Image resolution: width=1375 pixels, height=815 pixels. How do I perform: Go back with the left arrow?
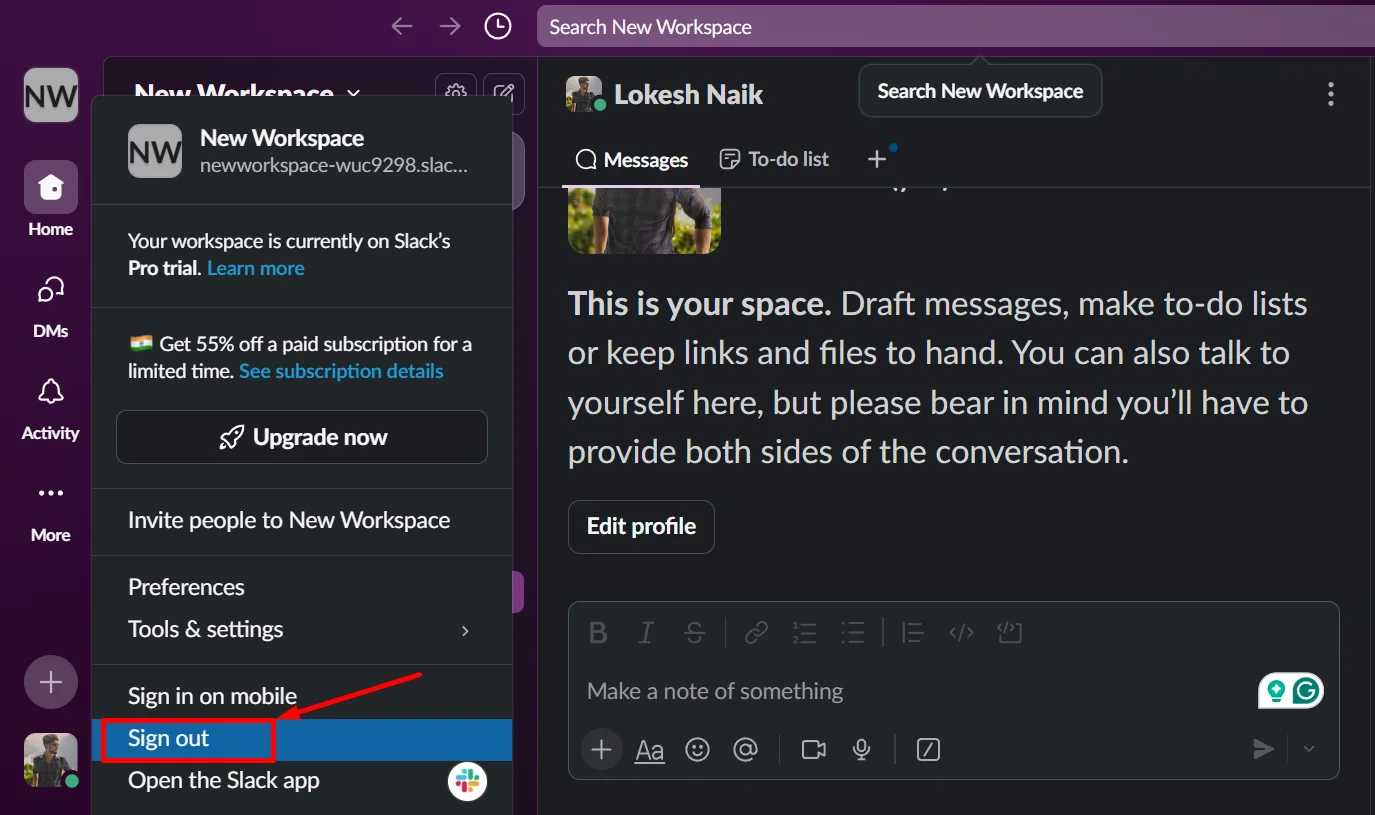click(x=402, y=27)
